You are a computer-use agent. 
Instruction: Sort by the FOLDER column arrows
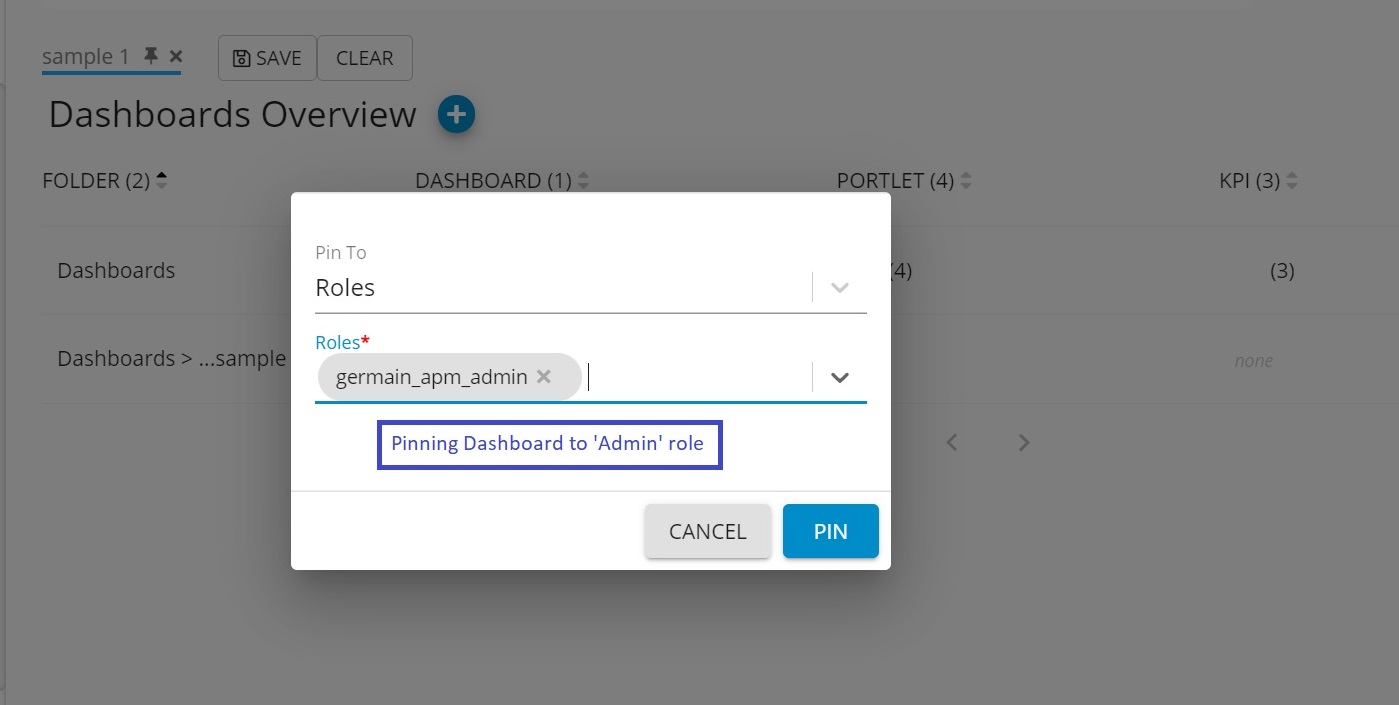[162, 181]
